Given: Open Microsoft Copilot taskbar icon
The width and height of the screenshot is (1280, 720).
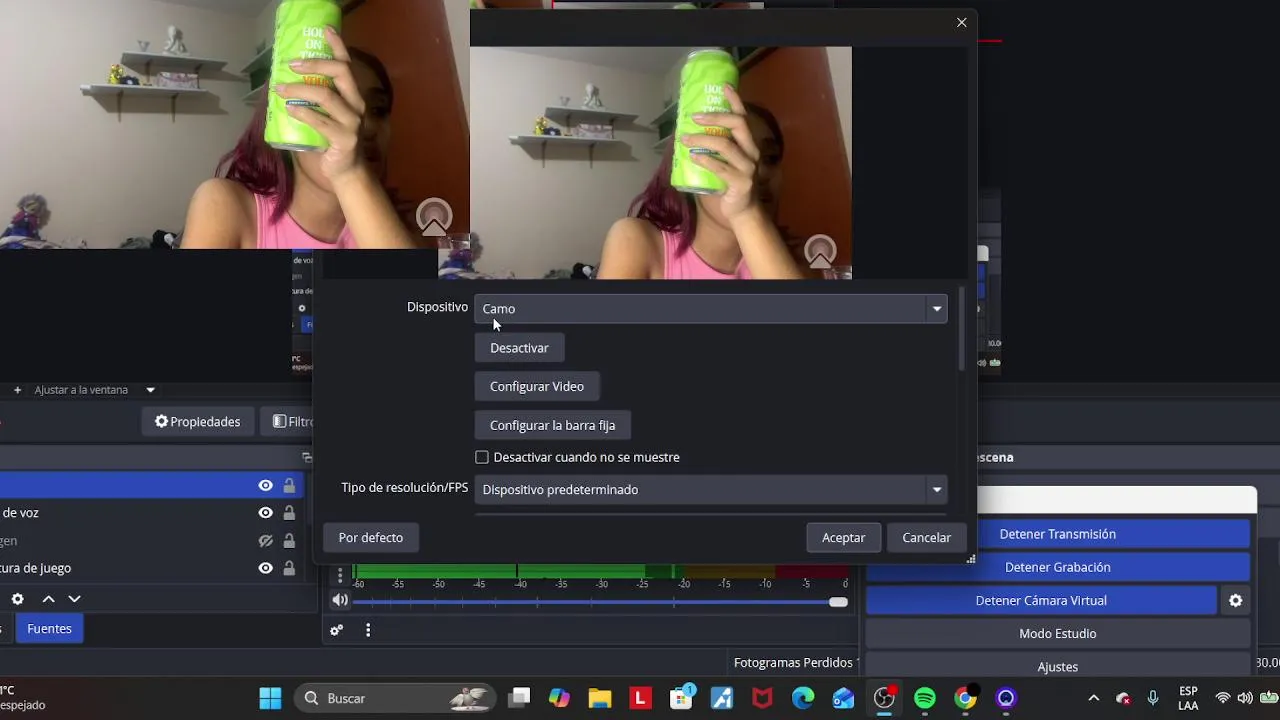Looking at the screenshot, I should (559, 698).
